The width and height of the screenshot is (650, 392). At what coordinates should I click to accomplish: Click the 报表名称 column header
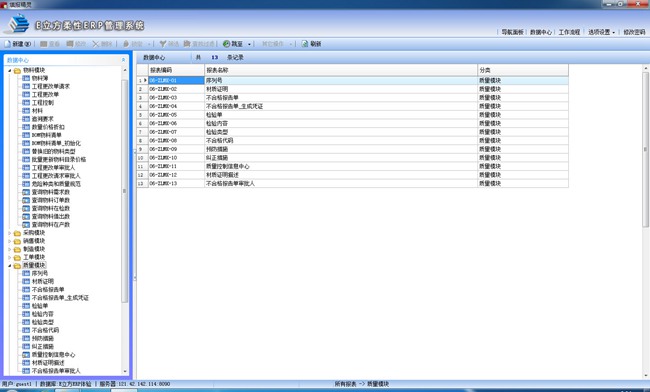pos(341,70)
